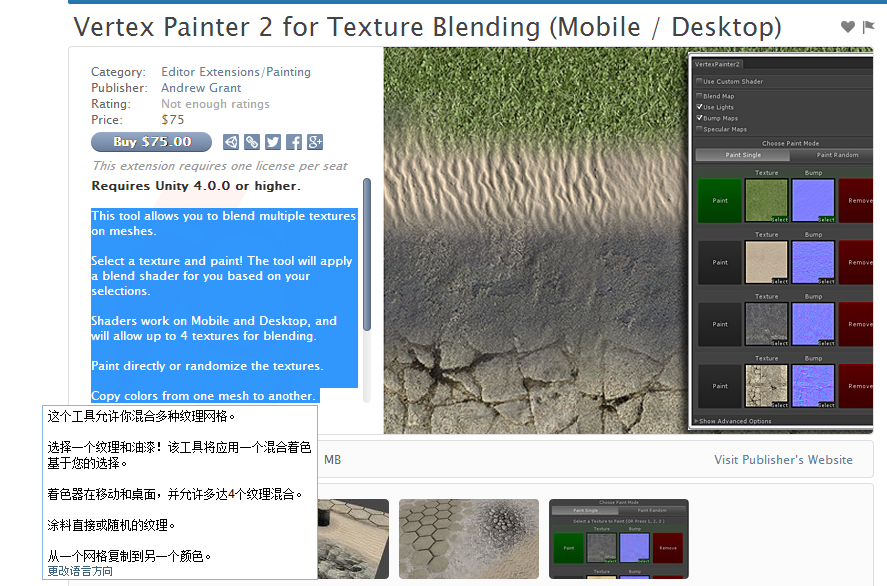Click the bump map swatch in the sand row
Image resolution: width=887 pixels, height=586 pixels.
[813, 262]
